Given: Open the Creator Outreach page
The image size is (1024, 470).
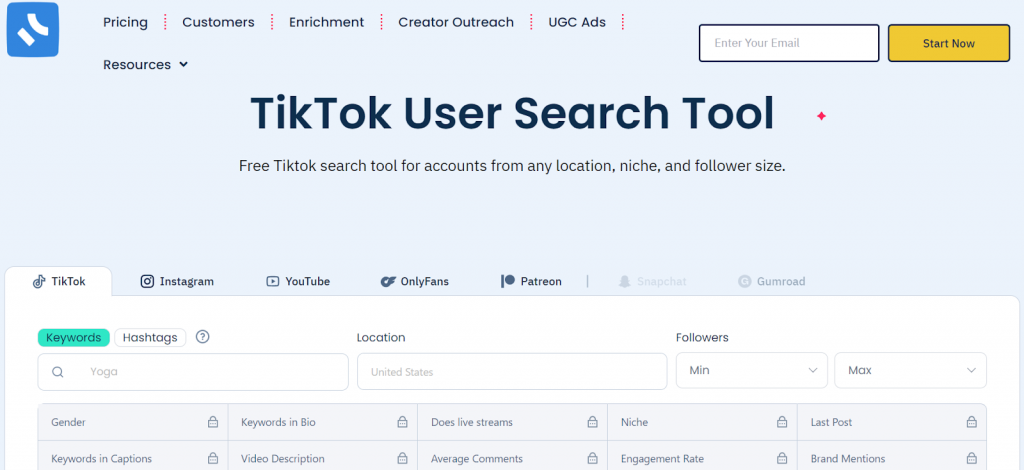Looking at the screenshot, I should tap(456, 22).
